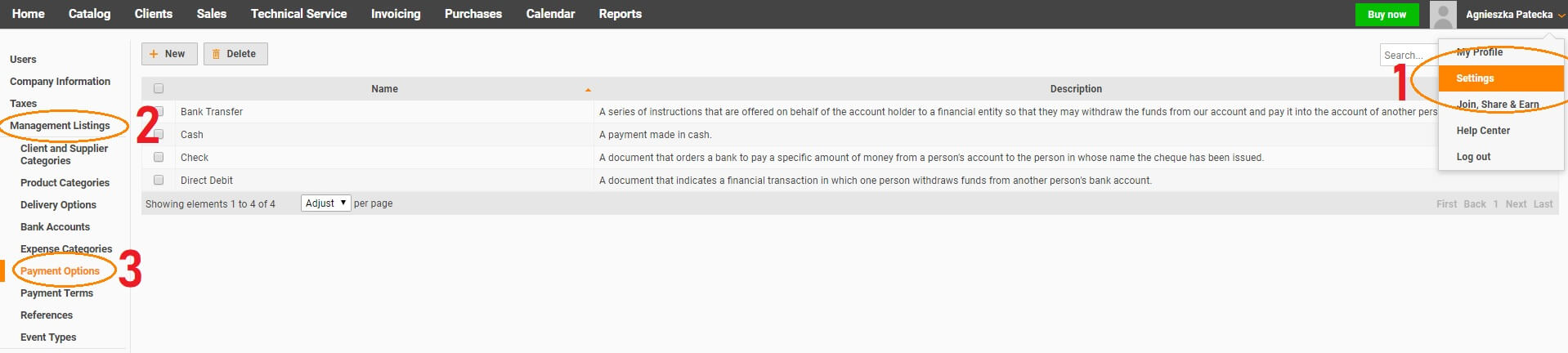Go to Bank Accounts listing
The image size is (1568, 353).
[55, 227]
